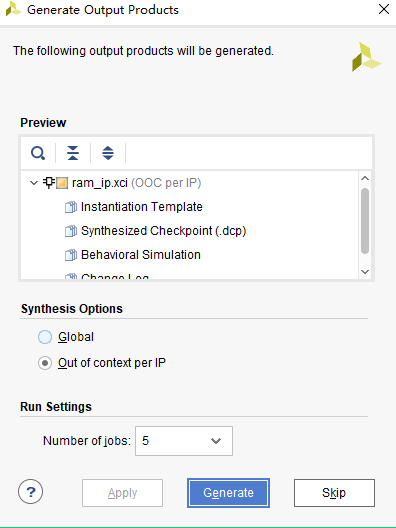Close the Generate Output Products dialog
Viewport: 396px width, 528px height.
coord(384,9)
